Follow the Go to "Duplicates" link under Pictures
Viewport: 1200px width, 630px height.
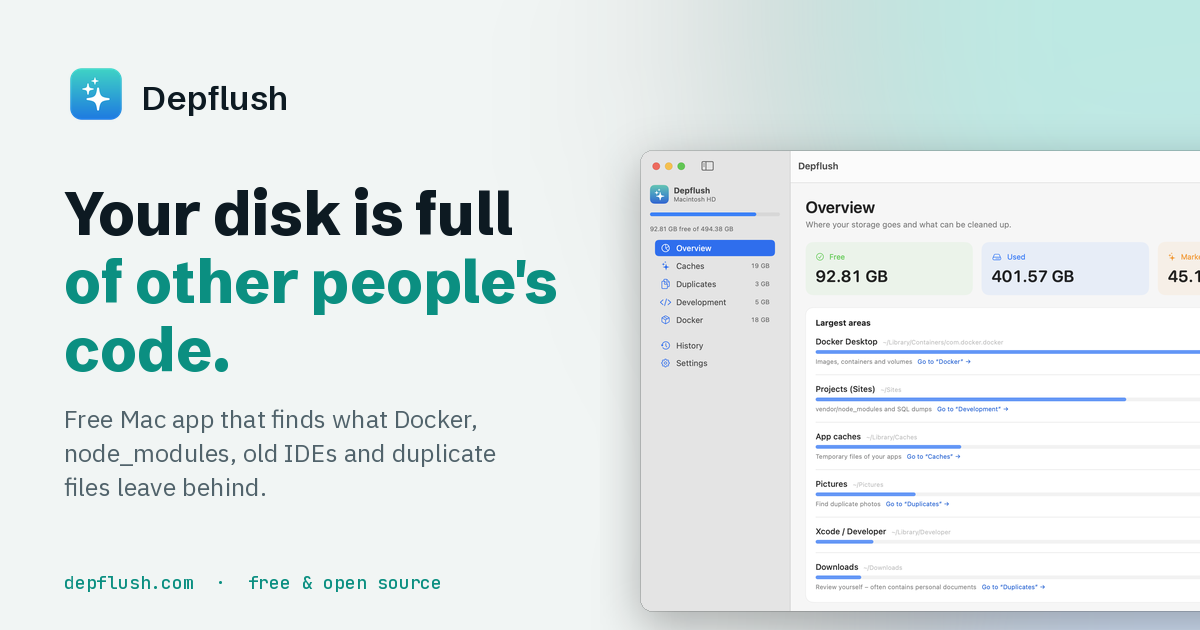tap(917, 504)
